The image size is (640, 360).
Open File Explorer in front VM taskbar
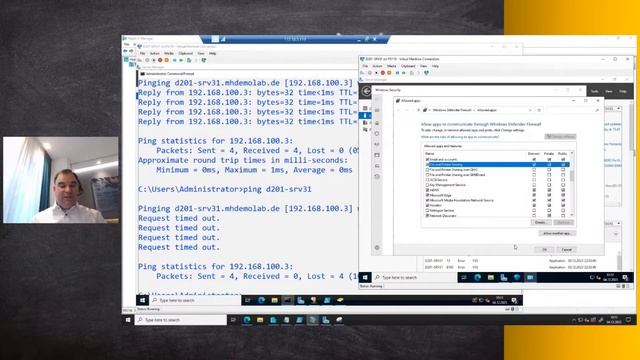[x=491, y=278]
